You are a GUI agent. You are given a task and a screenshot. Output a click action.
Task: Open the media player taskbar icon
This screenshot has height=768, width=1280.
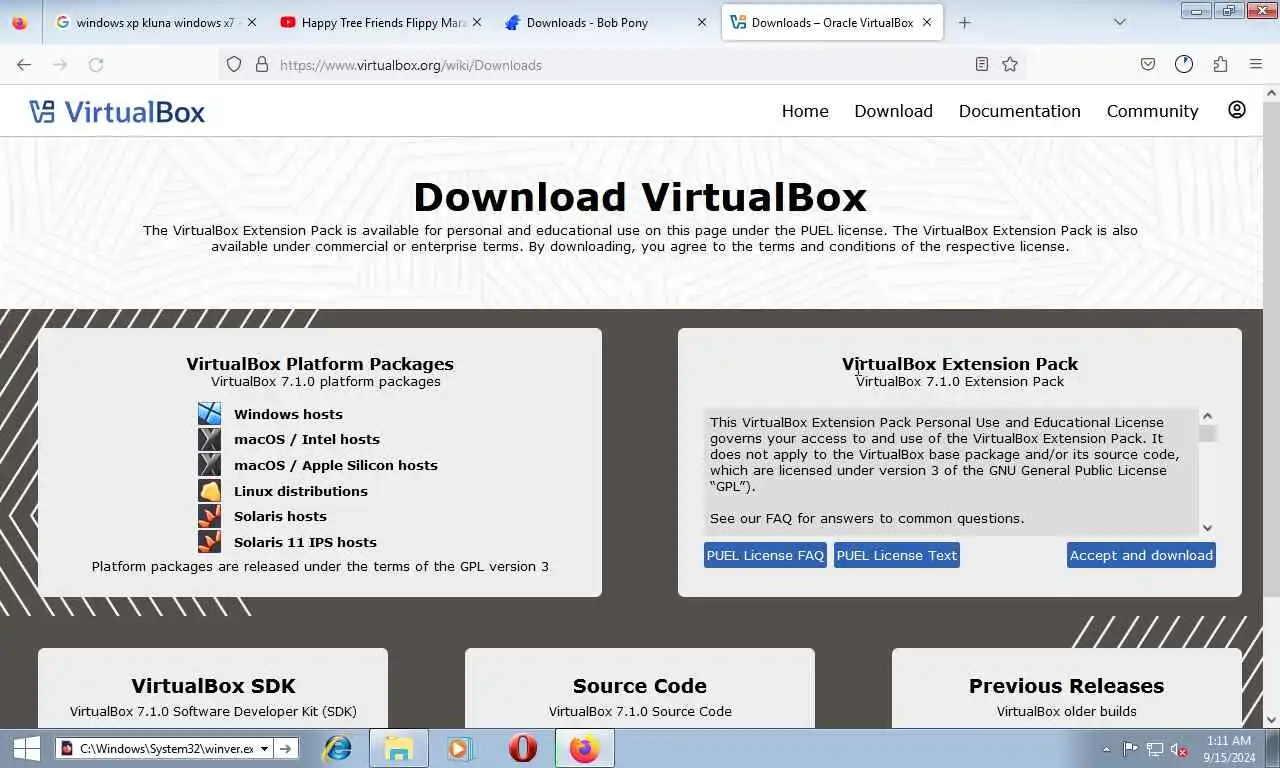point(458,748)
